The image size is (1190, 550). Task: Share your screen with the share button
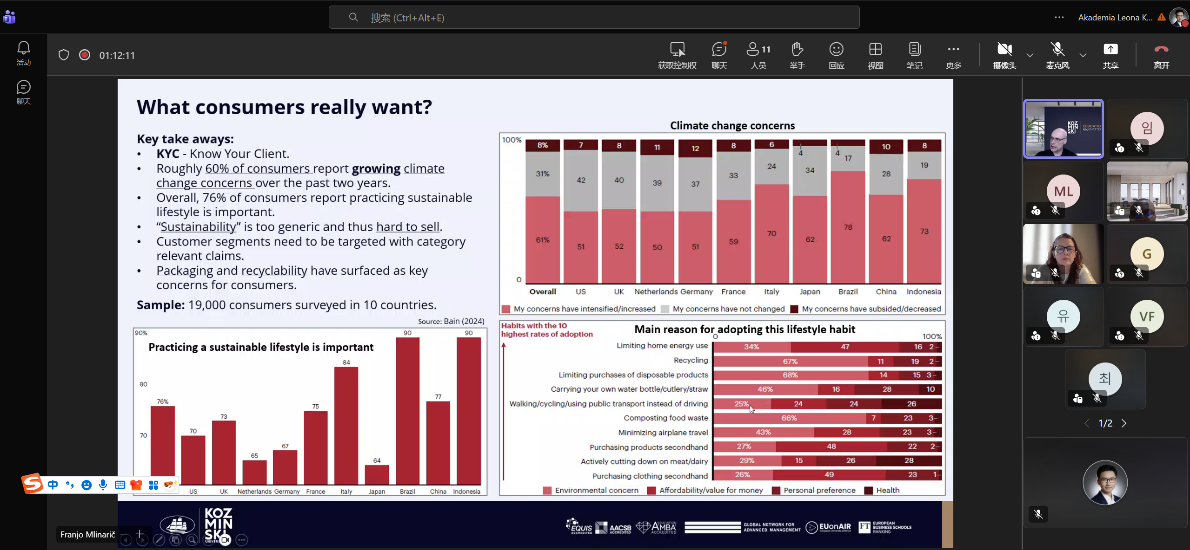click(1110, 55)
